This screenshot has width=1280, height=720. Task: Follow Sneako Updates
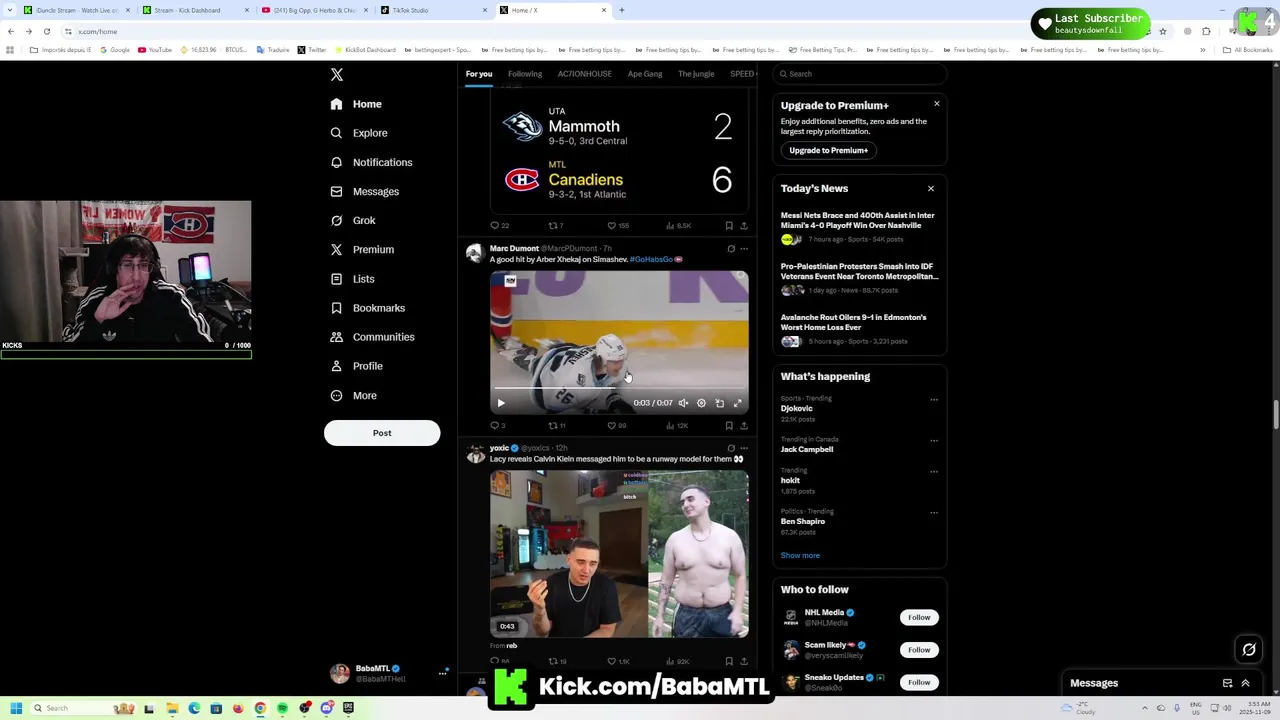coord(919,682)
